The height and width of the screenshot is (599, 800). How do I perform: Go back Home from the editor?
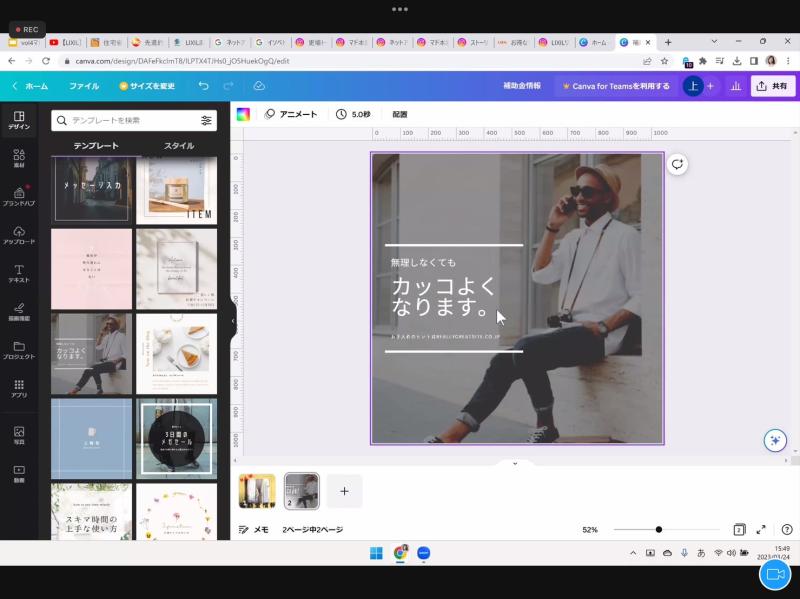(x=31, y=86)
